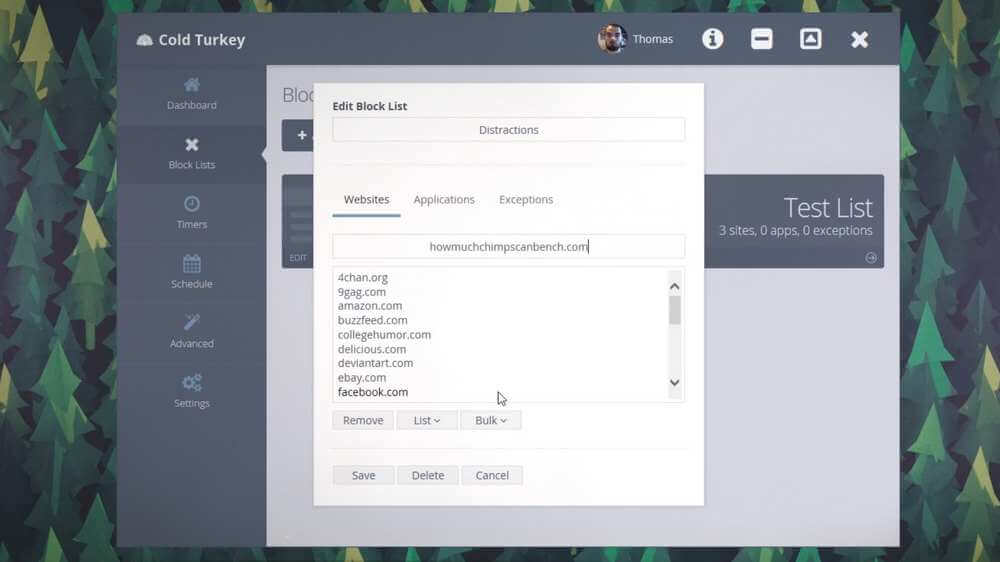The height and width of the screenshot is (562, 1000).
Task: Open the Bulk dropdown
Action: coord(490,420)
